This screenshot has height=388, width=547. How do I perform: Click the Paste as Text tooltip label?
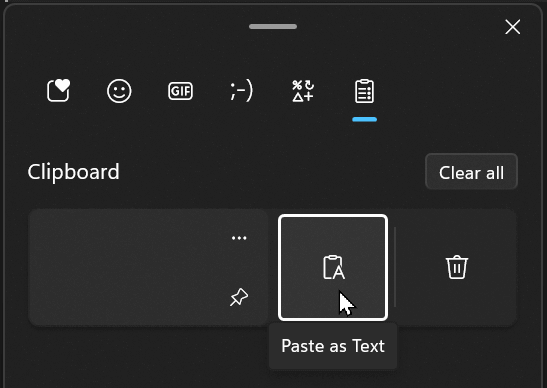click(x=333, y=346)
